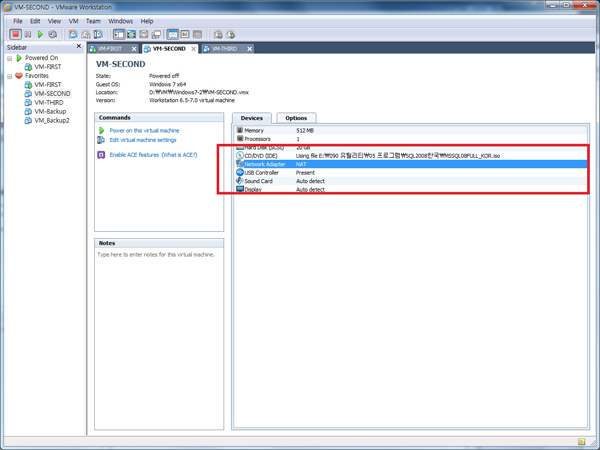
Task: Close the VM-FIRST tab
Action: pyautogui.click(x=134, y=49)
